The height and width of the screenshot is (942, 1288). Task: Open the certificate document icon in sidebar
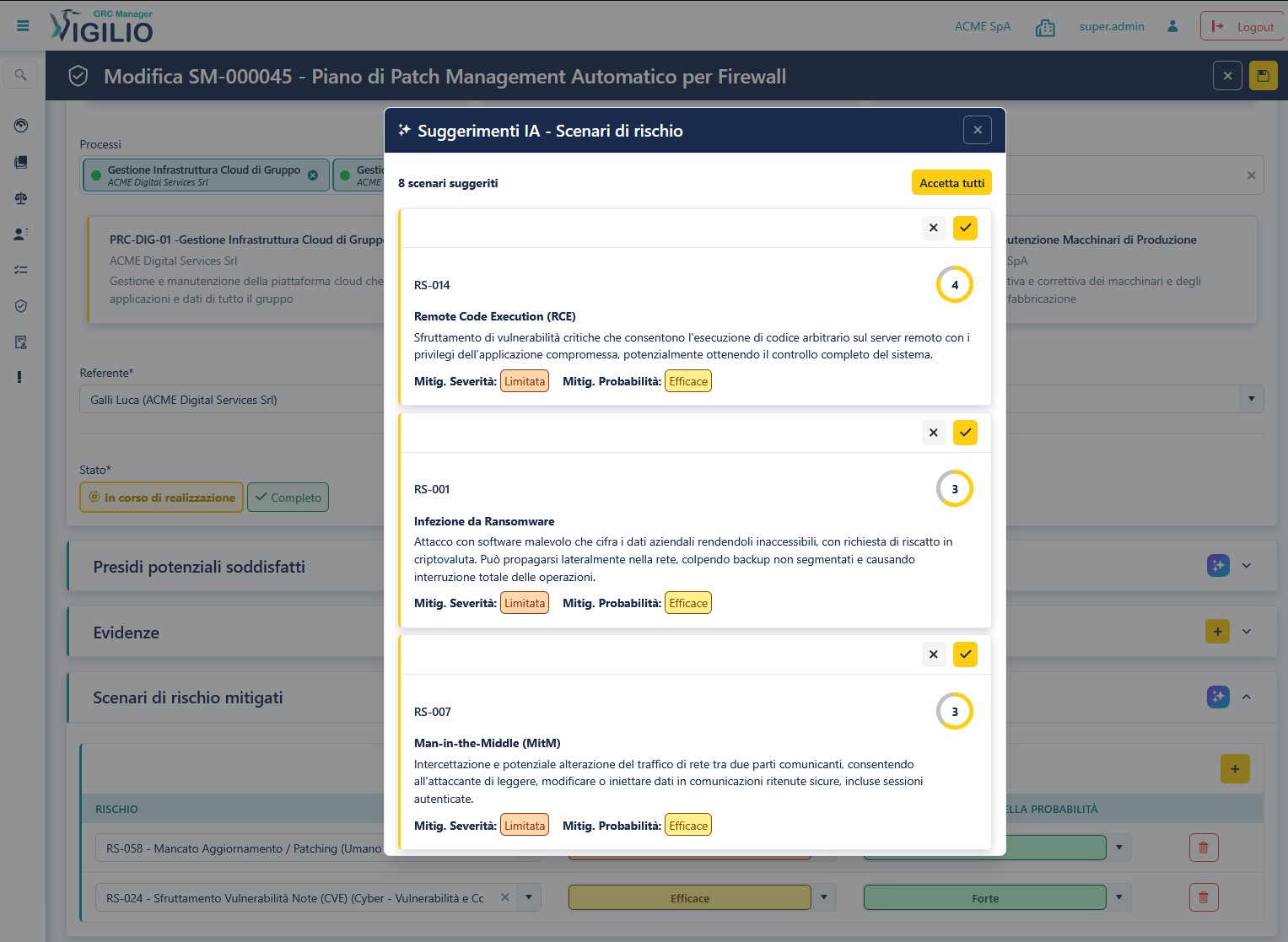(x=21, y=342)
